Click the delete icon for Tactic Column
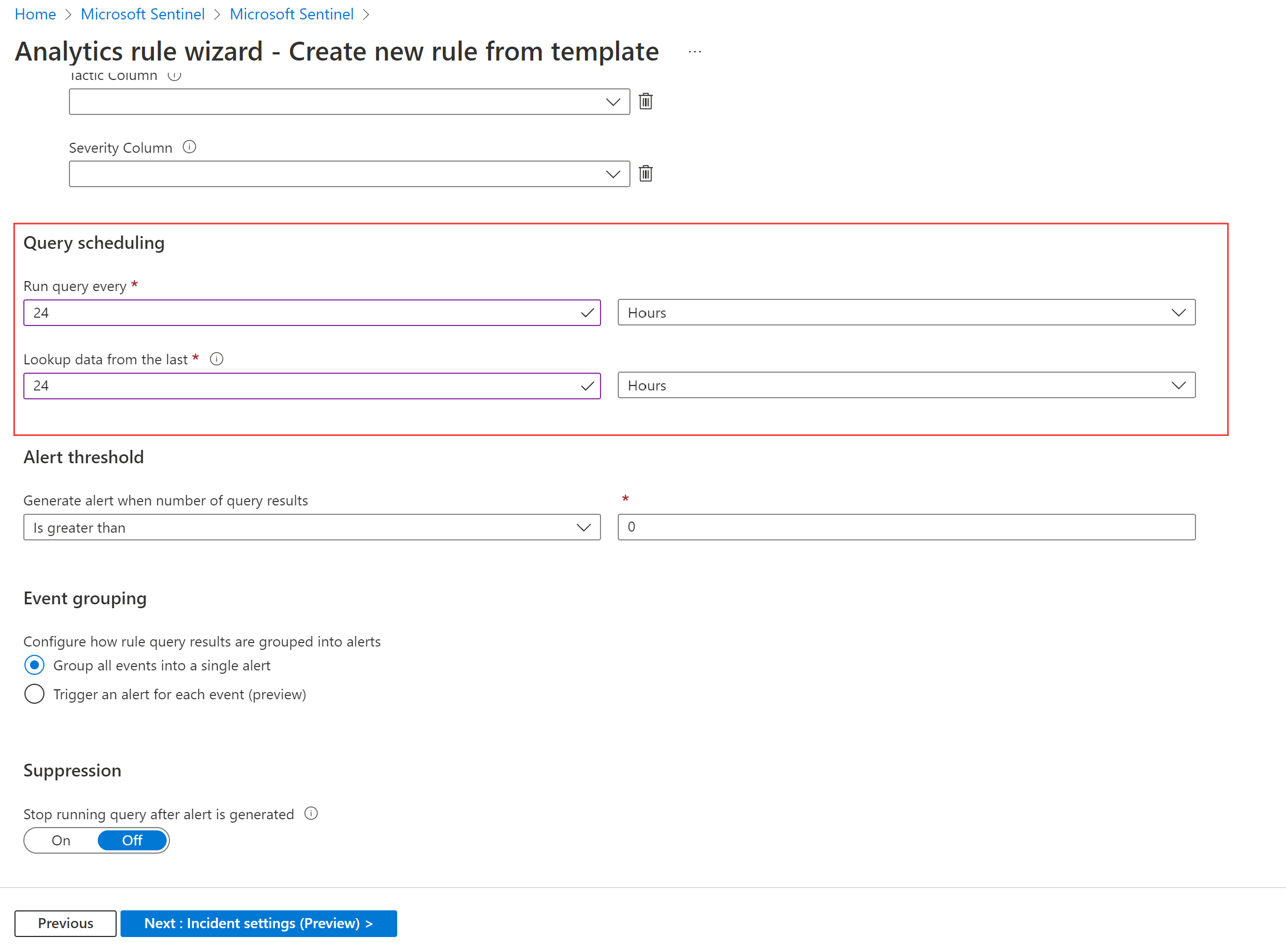Viewport: 1286px width, 952px height. coord(647,100)
